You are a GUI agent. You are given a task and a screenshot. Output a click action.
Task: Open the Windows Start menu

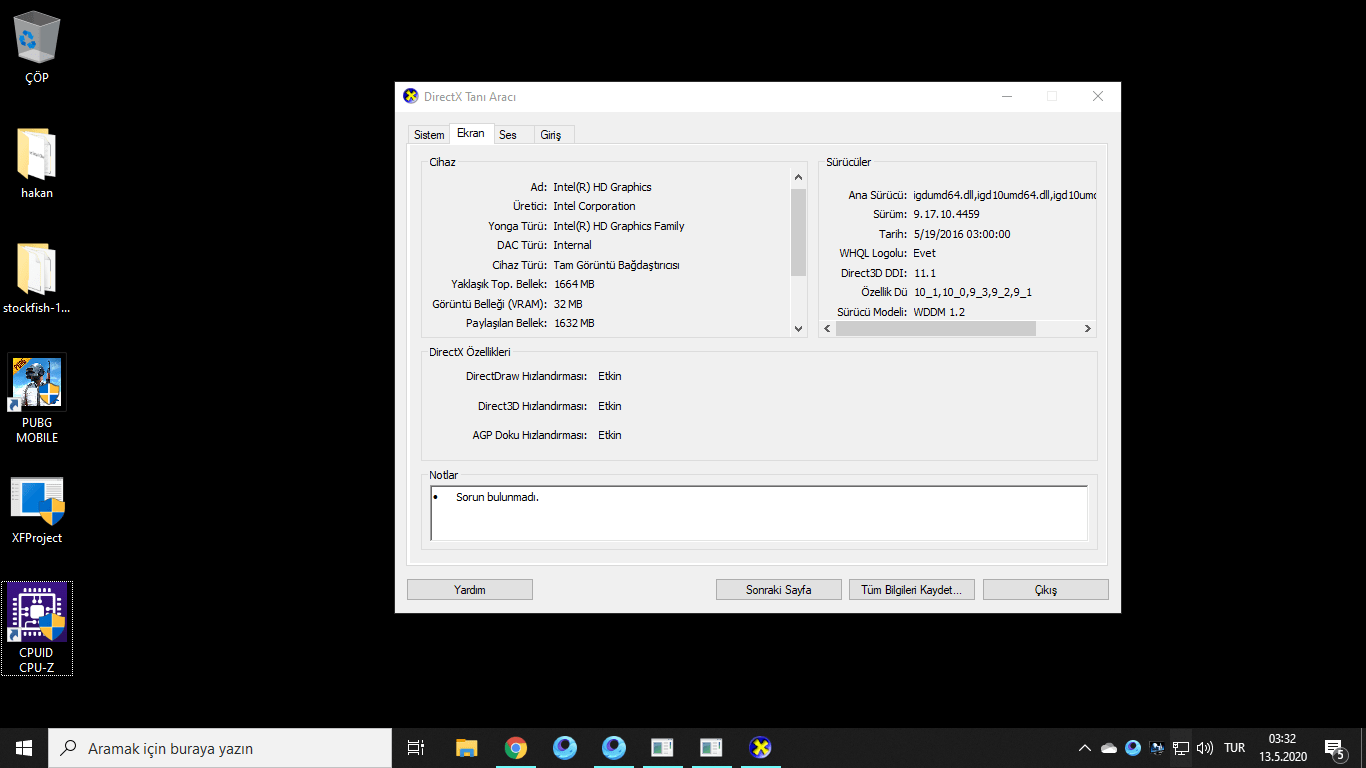24,748
